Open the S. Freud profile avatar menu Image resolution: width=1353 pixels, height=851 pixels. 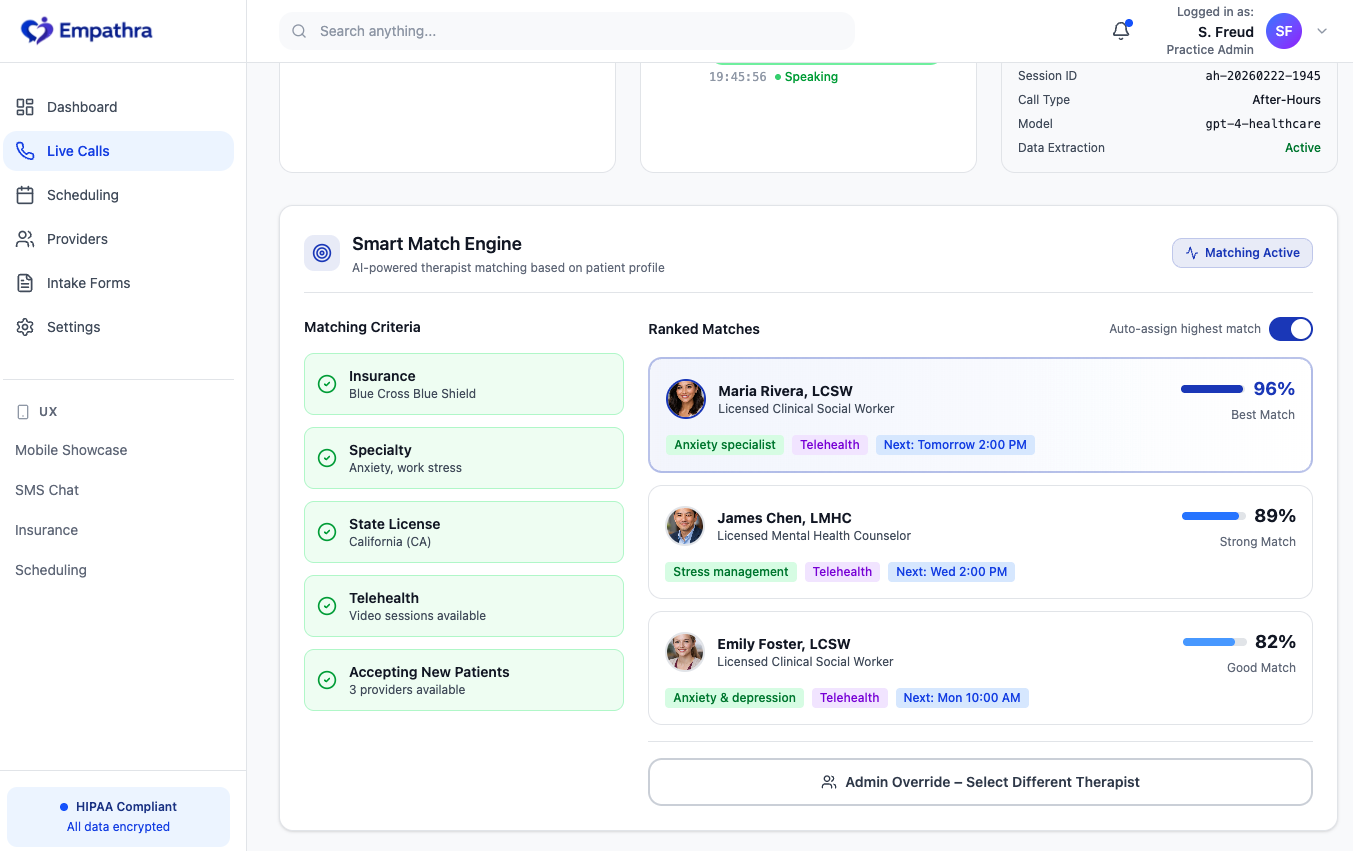(1284, 31)
